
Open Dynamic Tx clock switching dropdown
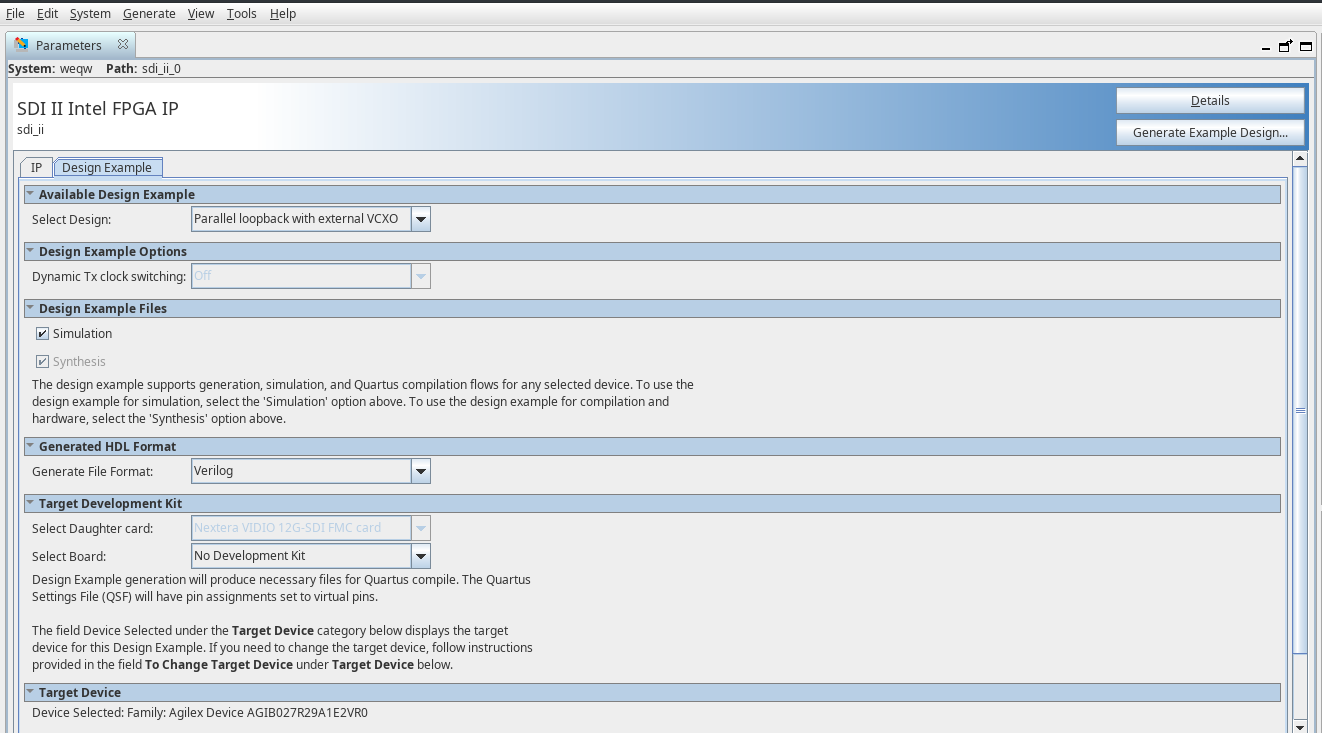421,276
